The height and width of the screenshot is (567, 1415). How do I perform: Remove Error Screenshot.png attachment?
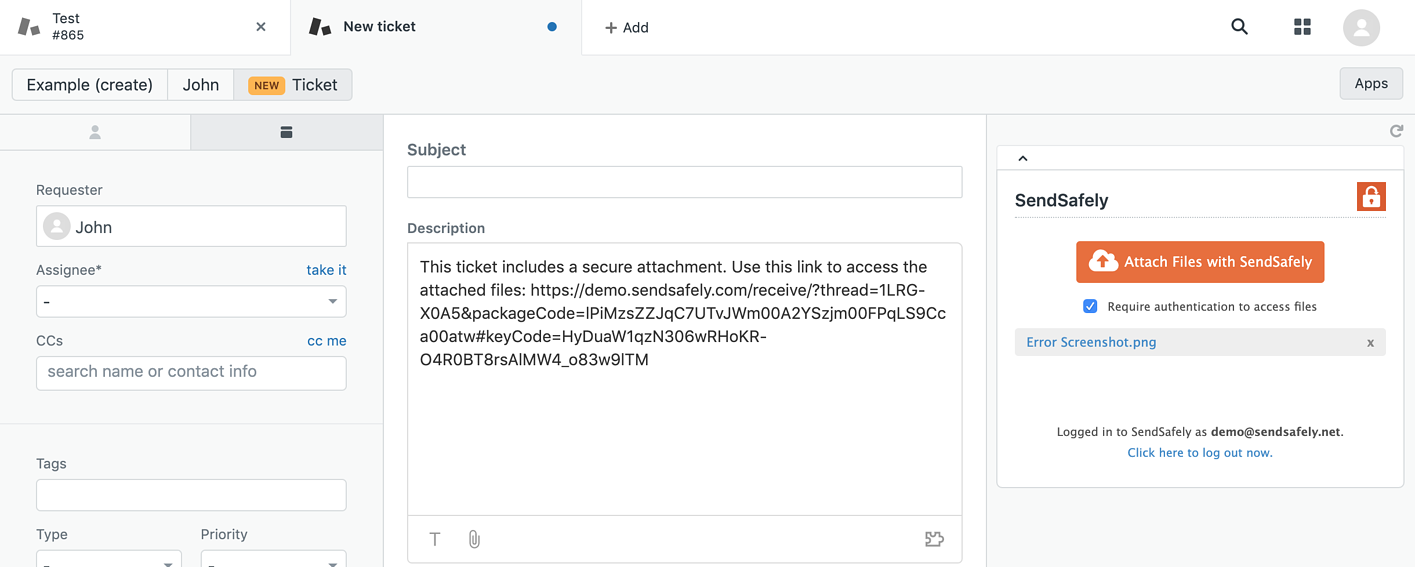(x=1370, y=343)
